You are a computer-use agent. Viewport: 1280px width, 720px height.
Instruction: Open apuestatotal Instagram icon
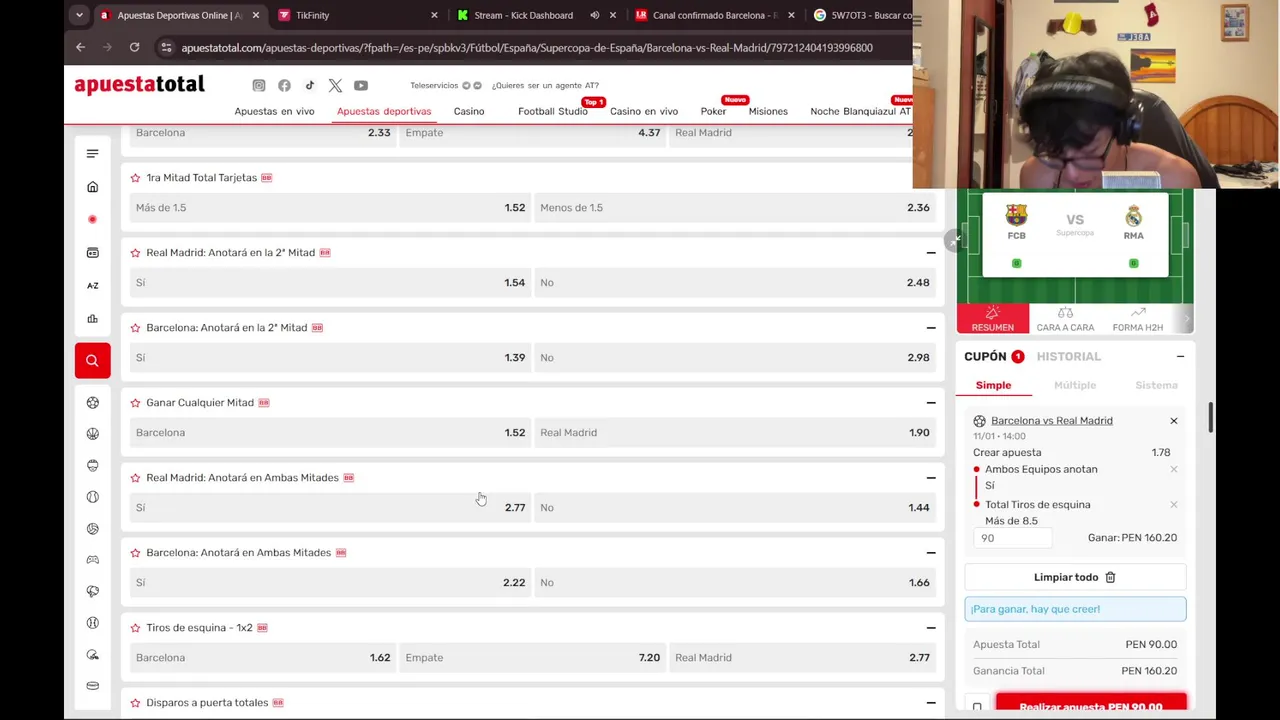pyautogui.click(x=259, y=85)
